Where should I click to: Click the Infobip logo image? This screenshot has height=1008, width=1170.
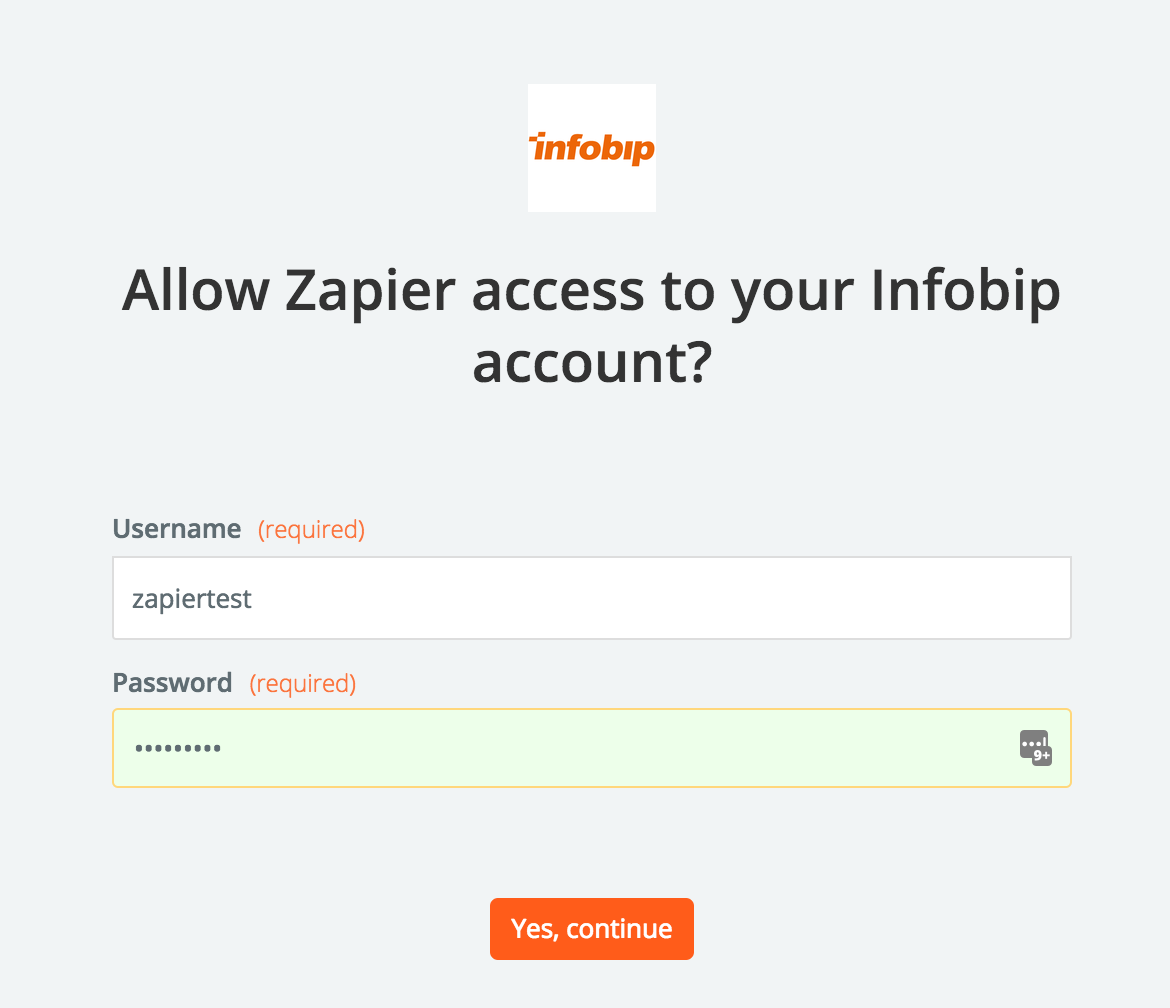(592, 148)
